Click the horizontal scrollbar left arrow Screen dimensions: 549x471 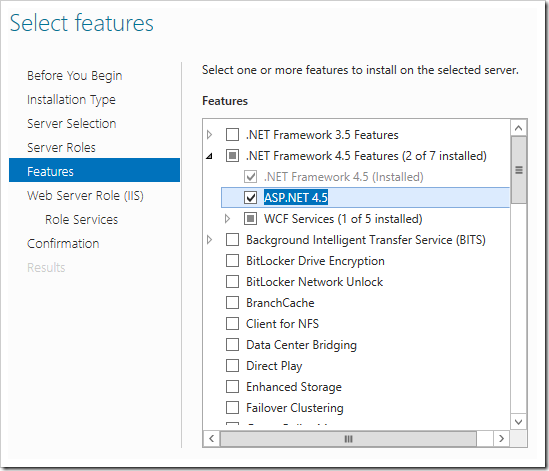point(211,438)
